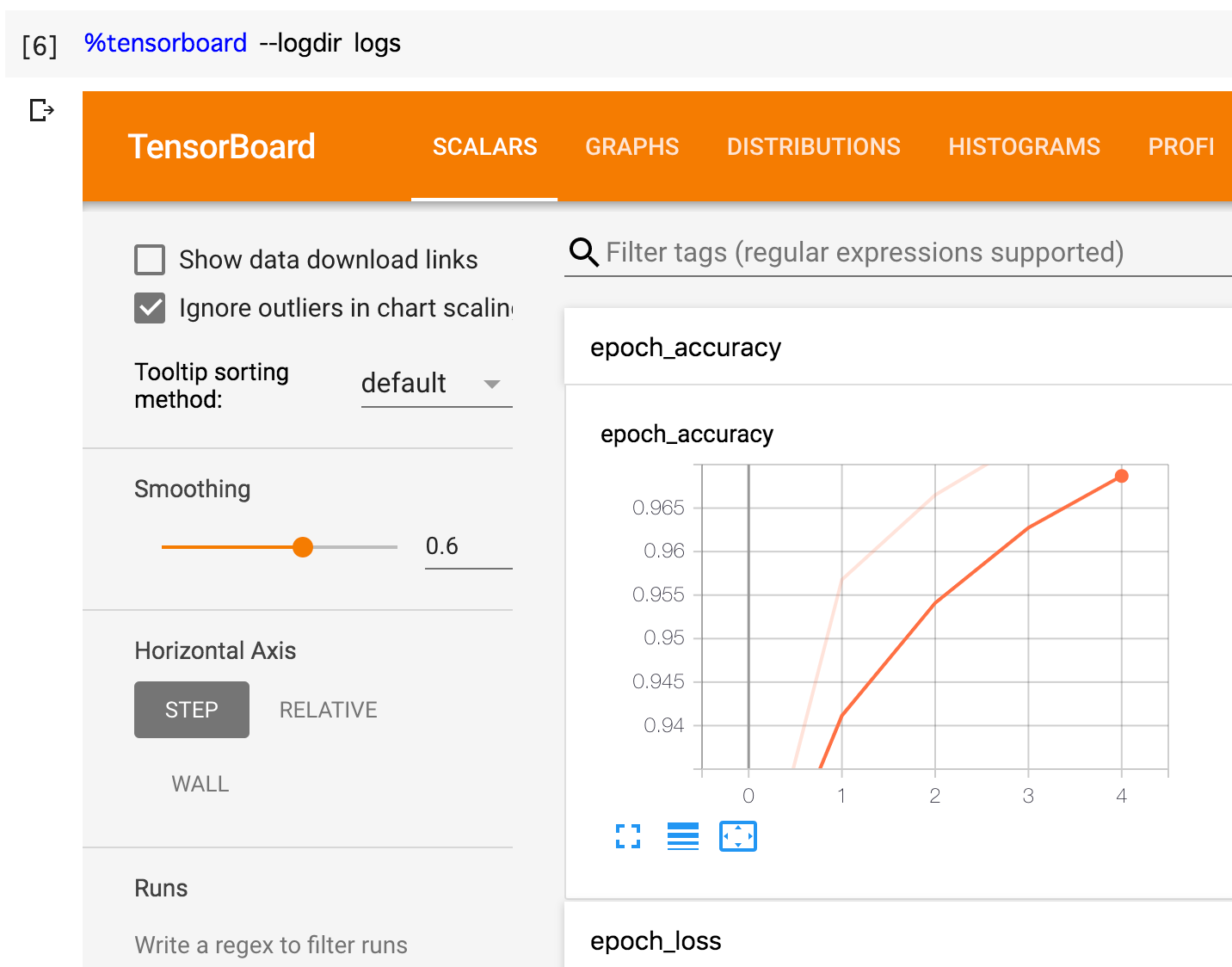Expand epoch_accuracy chart to full size

tap(628, 836)
